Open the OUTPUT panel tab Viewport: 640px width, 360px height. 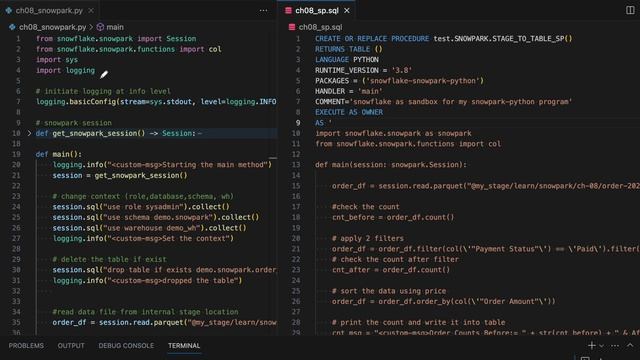coord(71,346)
